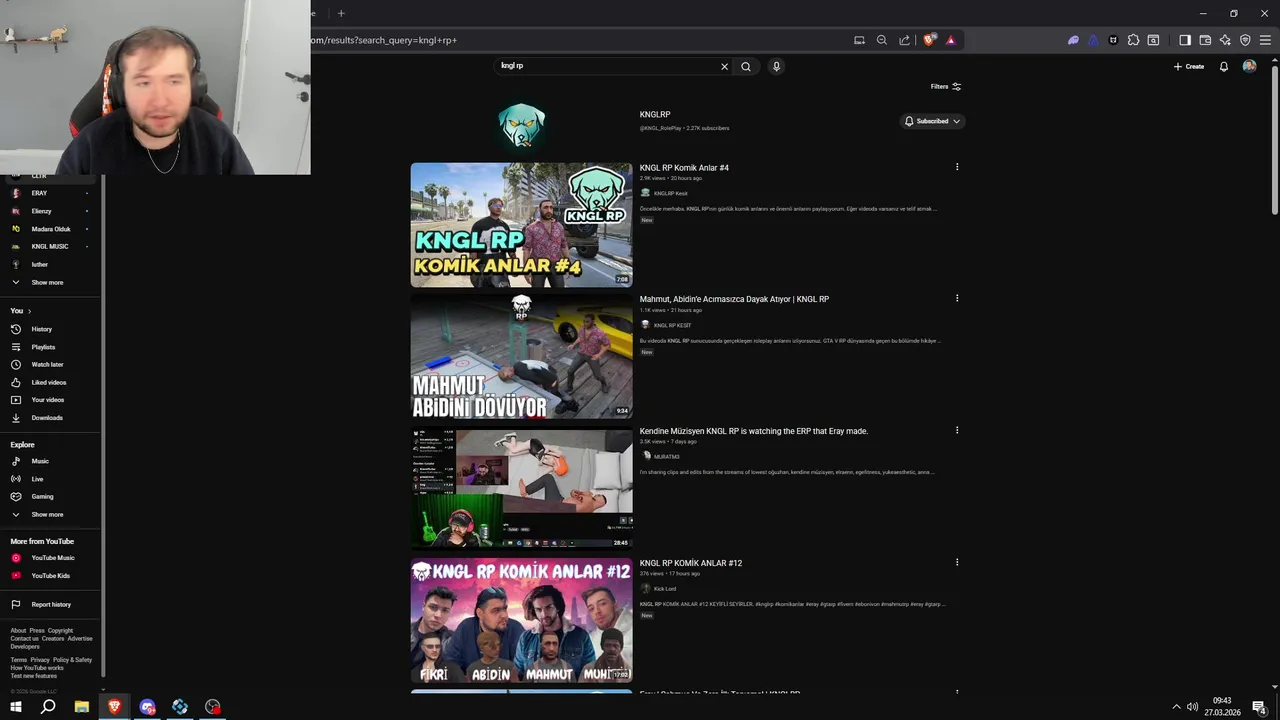Start voice search with microphone icon

[x=776, y=66]
